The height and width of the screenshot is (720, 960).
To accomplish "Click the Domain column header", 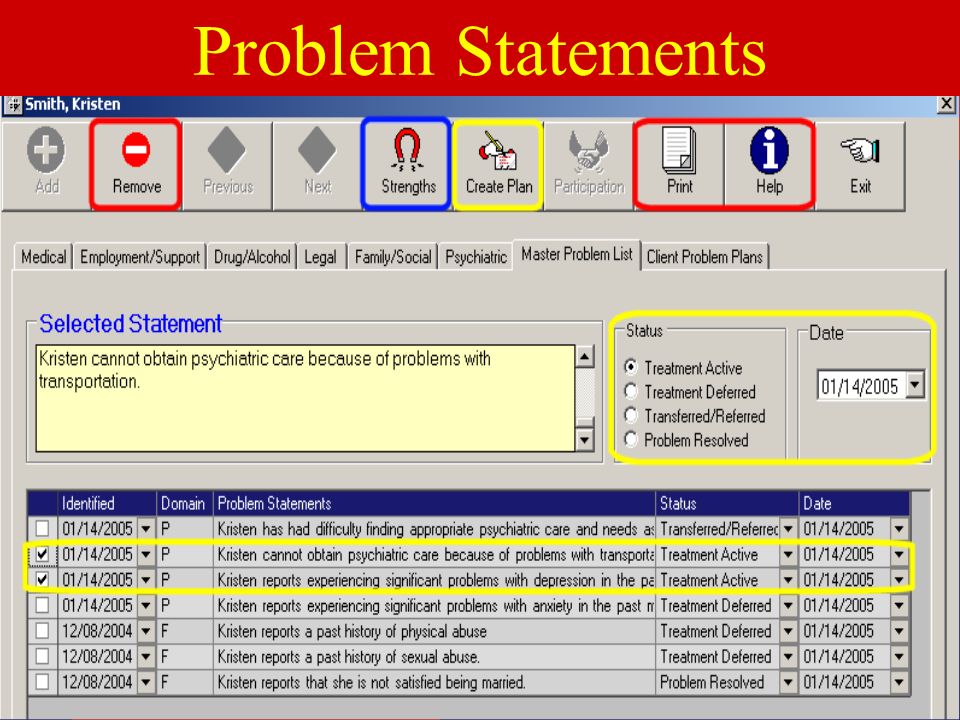I will (x=184, y=503).
